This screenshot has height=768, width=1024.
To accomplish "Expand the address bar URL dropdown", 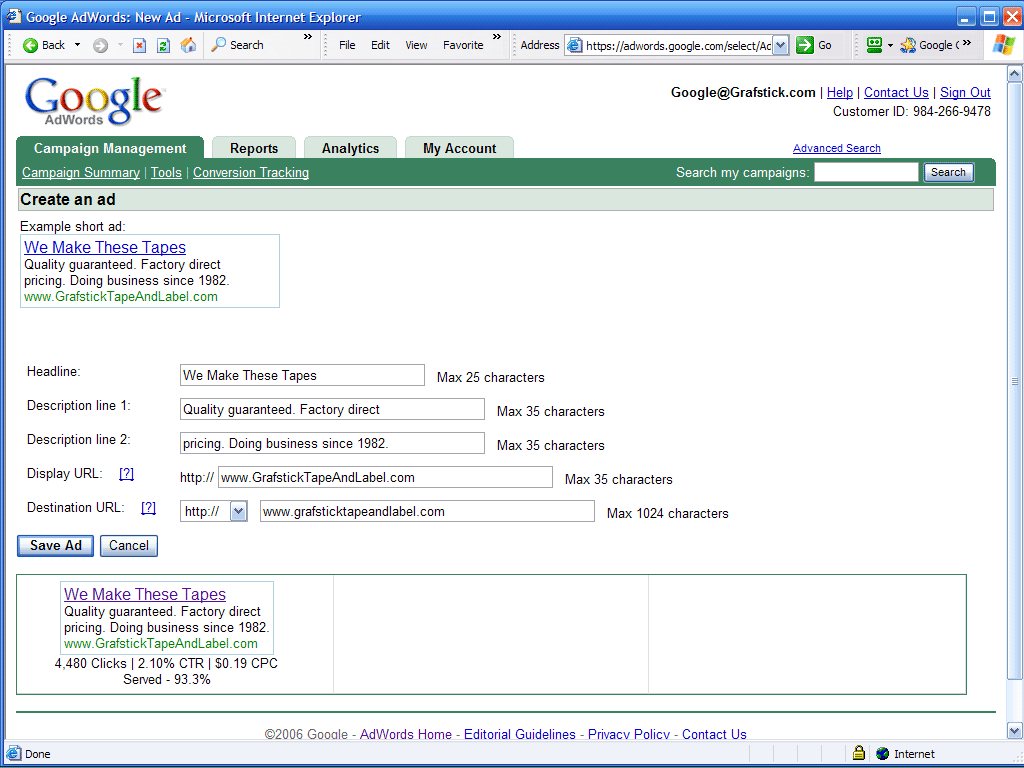I will [x=780, y=45].
